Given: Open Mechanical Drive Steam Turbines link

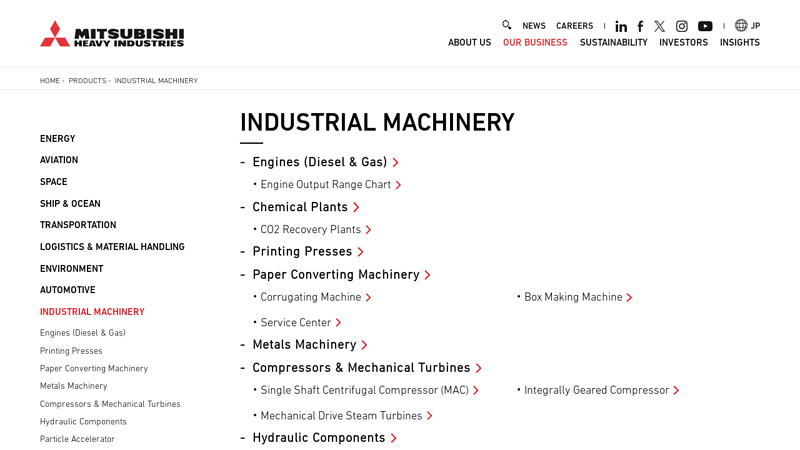Looking at the screenshot, I should [346, 416].
